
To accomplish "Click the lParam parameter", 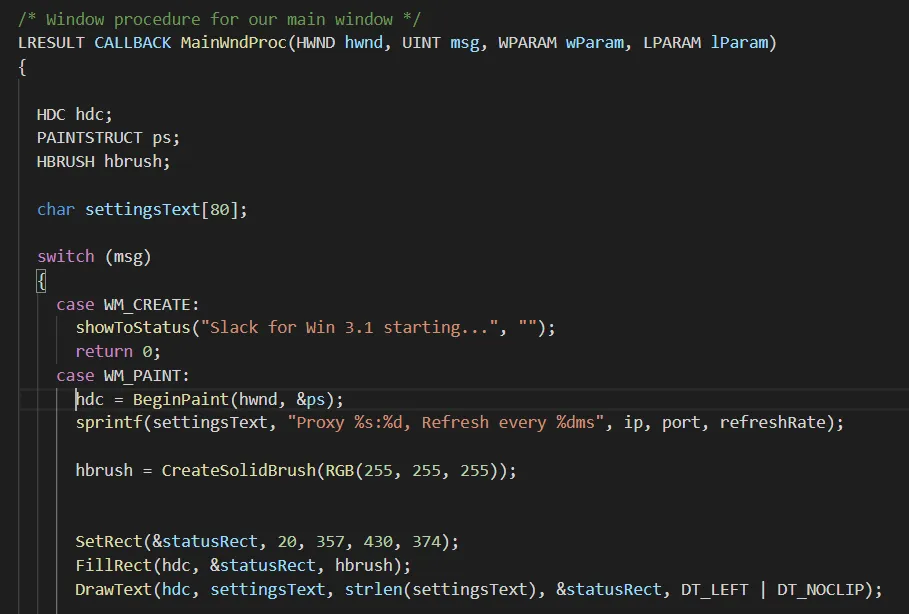I will pyautogui.click(x=738, y=42).
